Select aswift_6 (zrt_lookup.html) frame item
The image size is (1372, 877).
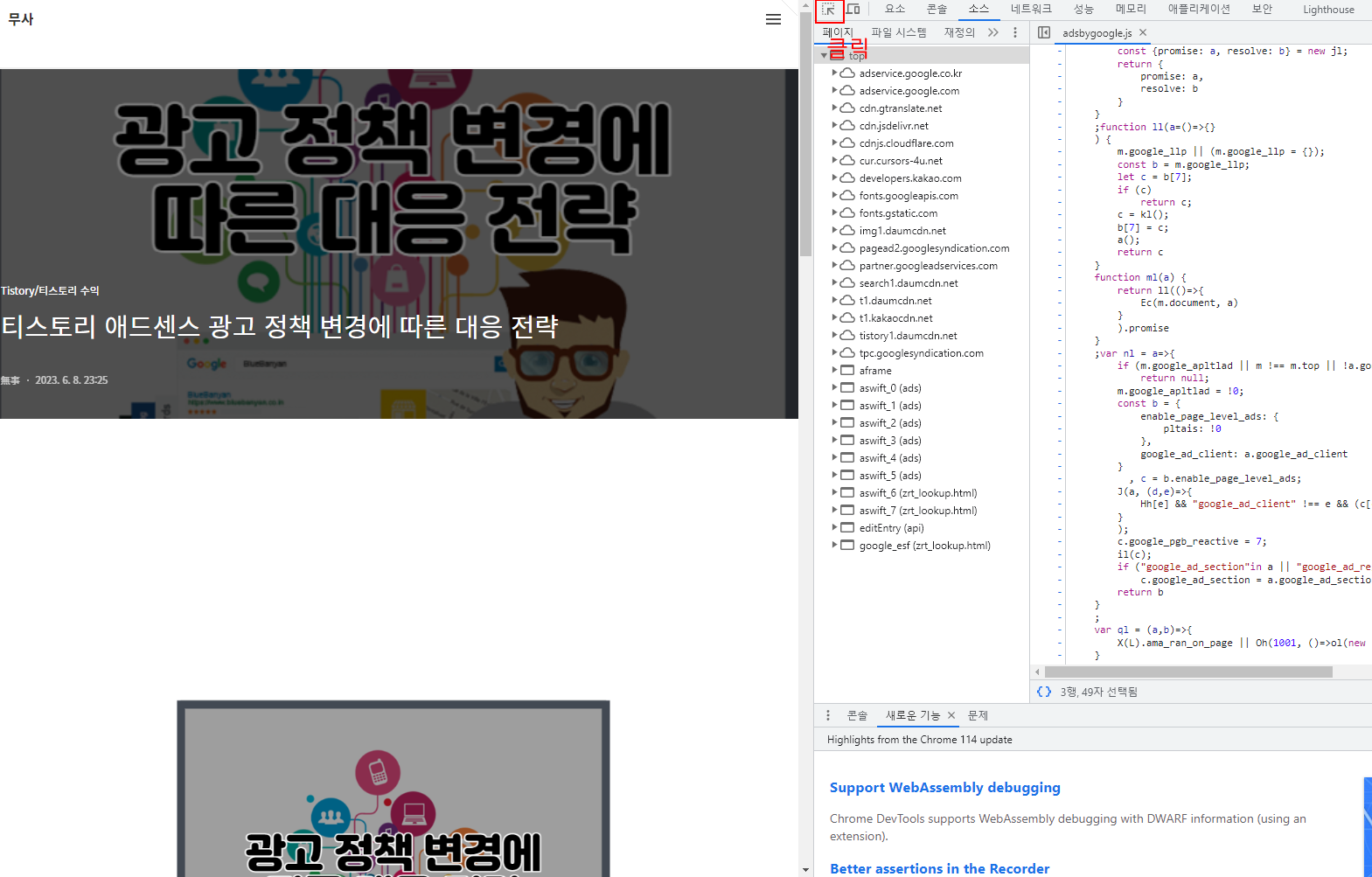918,493
